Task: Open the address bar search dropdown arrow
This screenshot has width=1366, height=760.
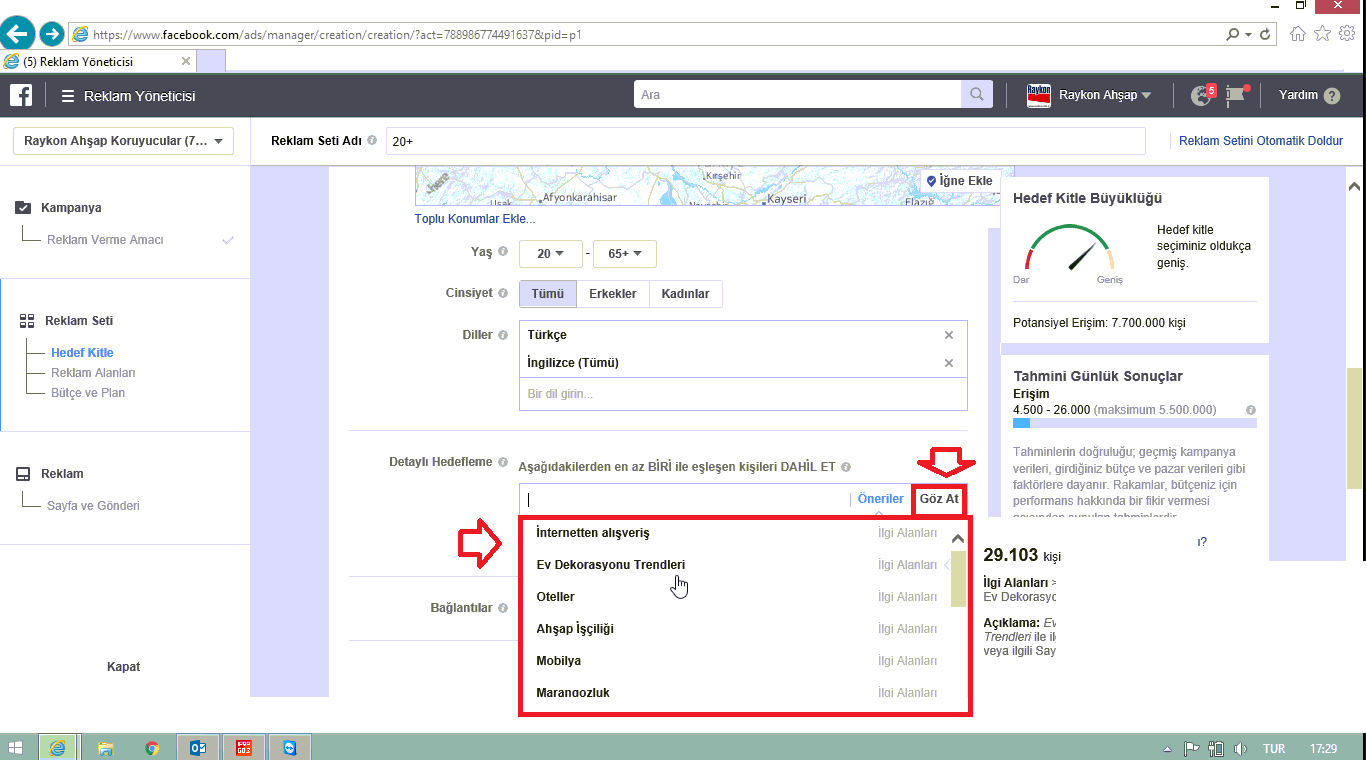Action: [1248, 34]
